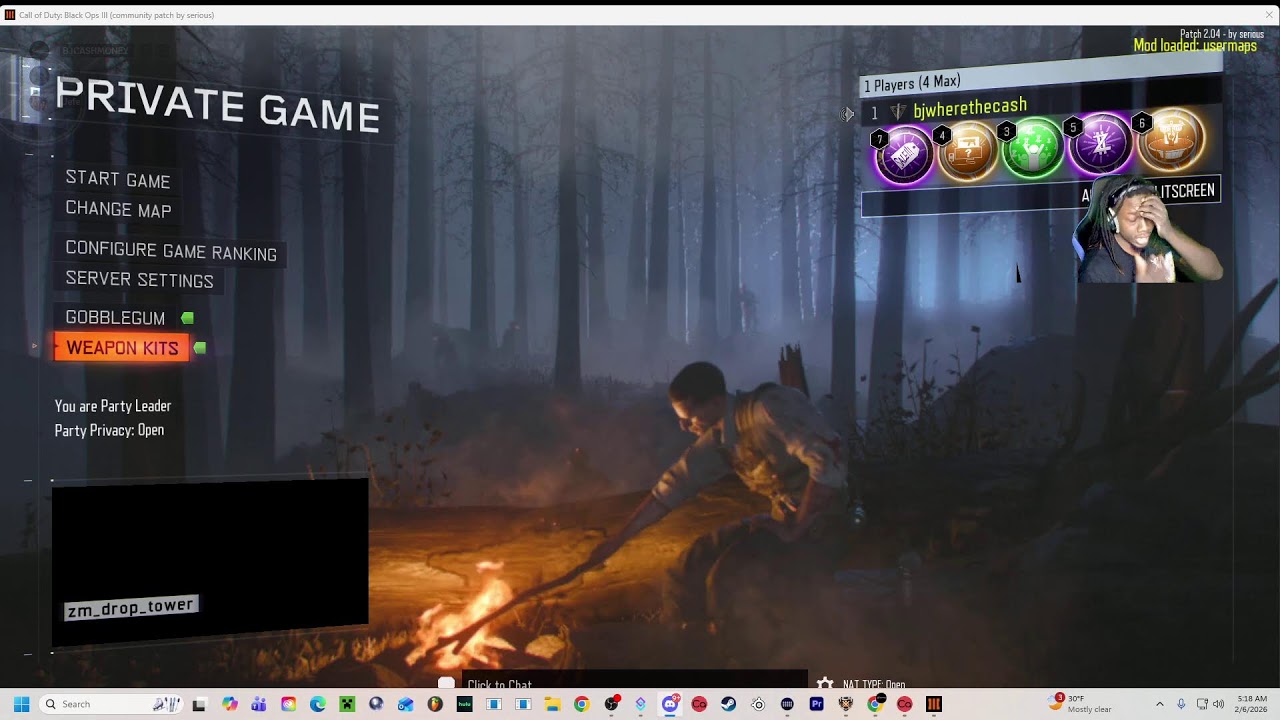
Task: Click the taskbar Search box
Action: [x=112, y=704]
